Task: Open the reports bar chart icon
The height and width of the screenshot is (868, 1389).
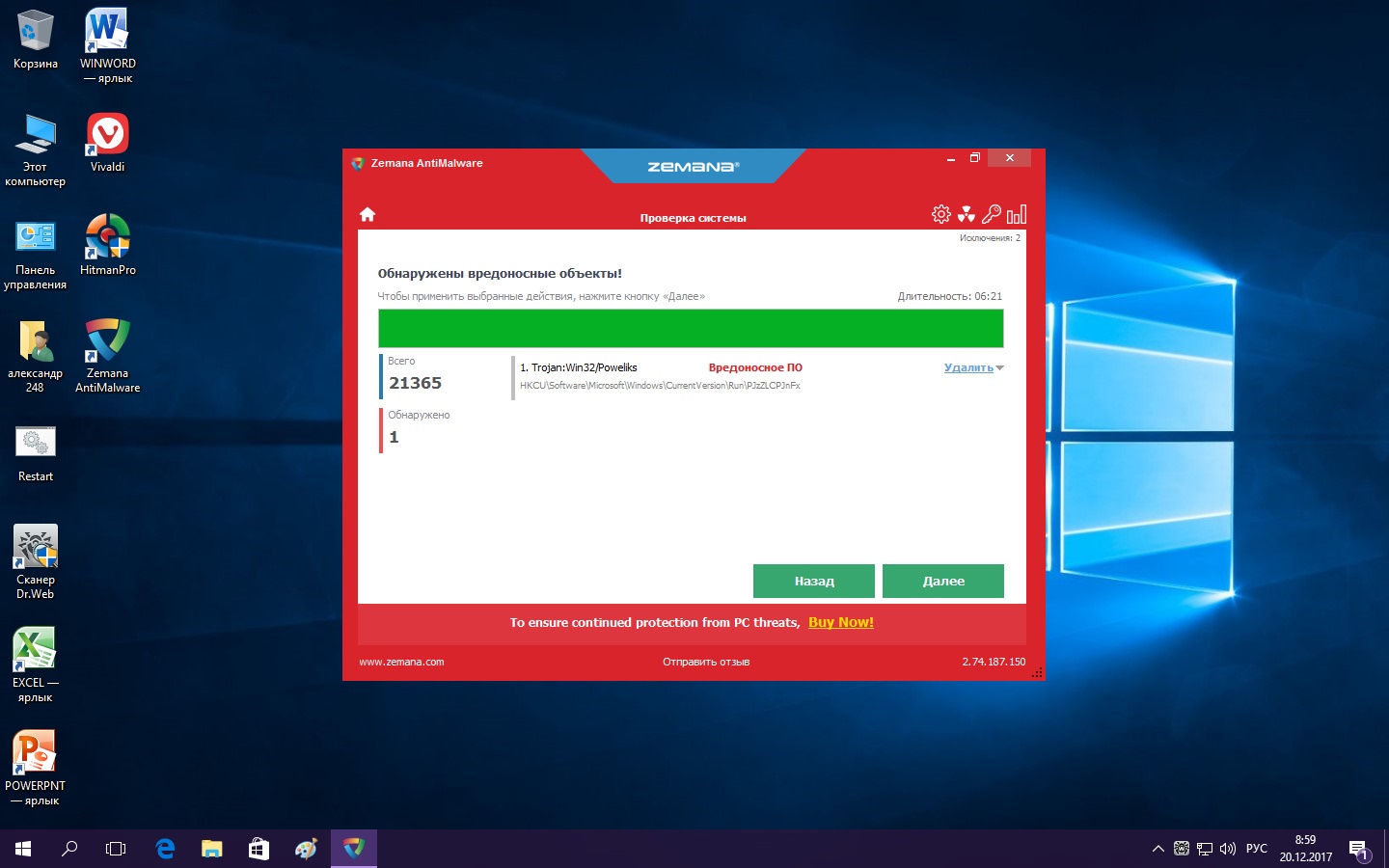Action: pyautogui.click(x=1017, y=214)
